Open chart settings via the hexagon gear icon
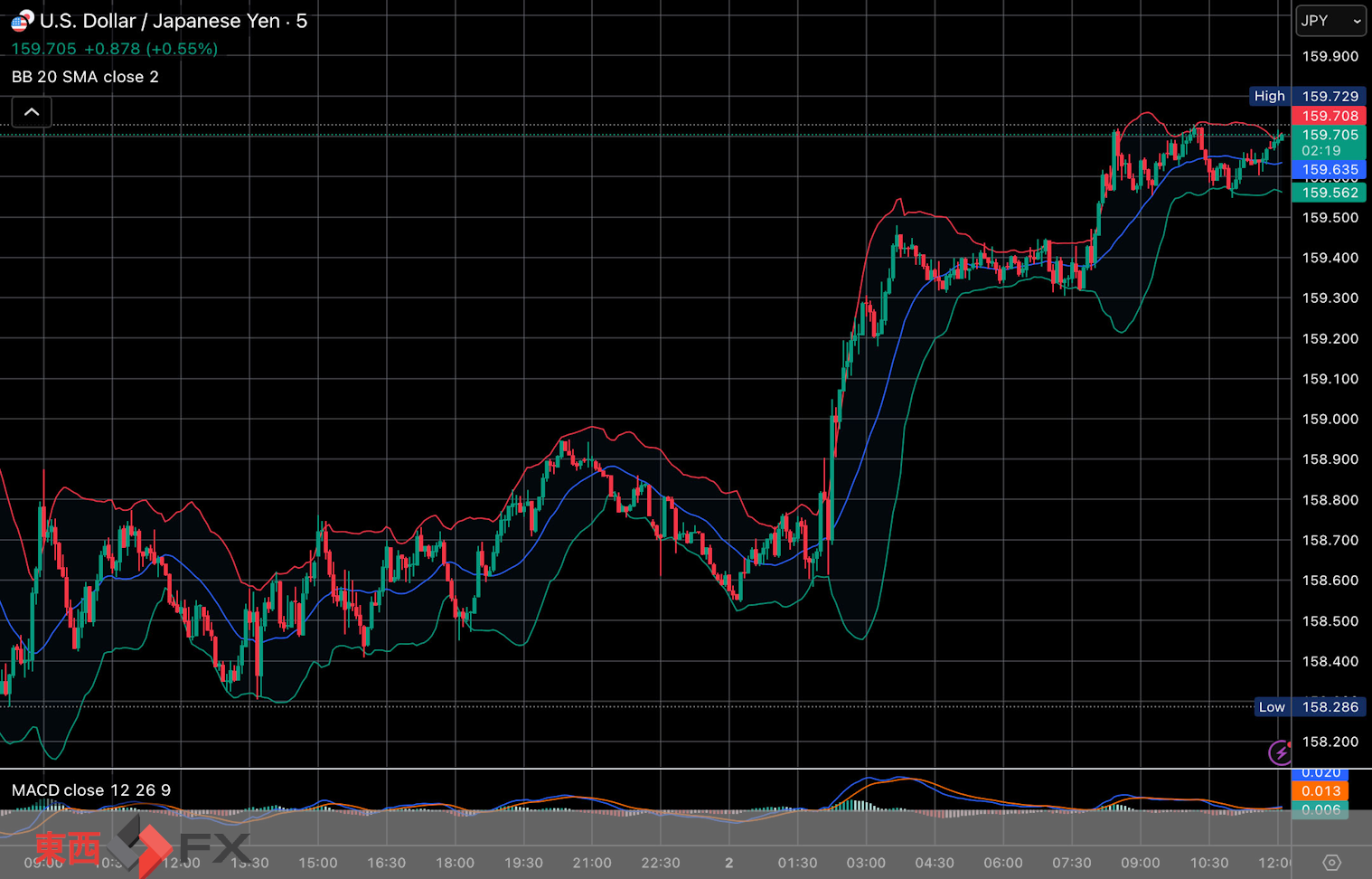This screenshot has width=1372, height=879. (x=1331, y=863)
